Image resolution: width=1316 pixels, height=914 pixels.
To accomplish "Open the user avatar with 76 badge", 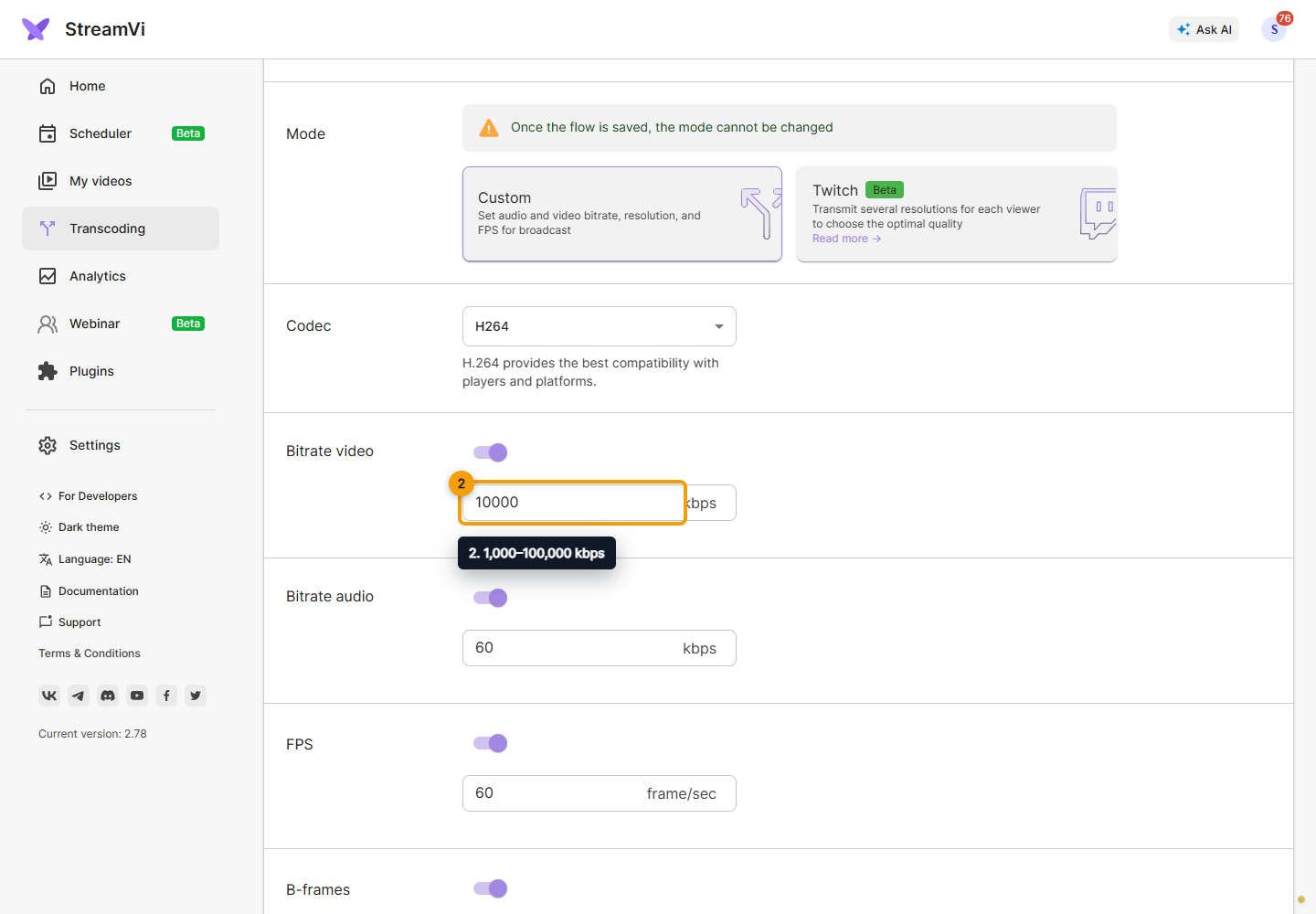I will 1275,28.
